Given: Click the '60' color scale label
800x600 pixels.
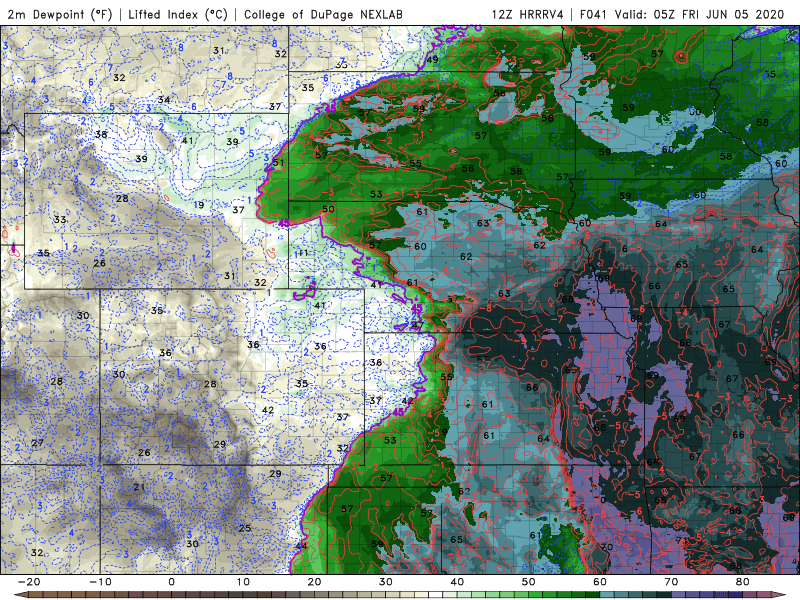Looking at the screenshot, I should click(x=600, y=582).
